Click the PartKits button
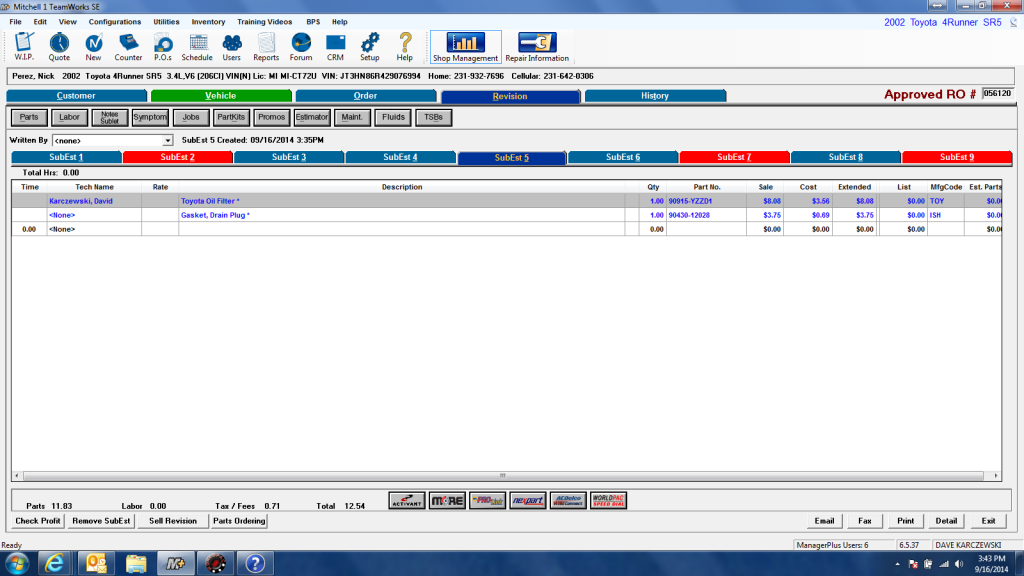1024x576 pixels. click(x=231, y=118)
